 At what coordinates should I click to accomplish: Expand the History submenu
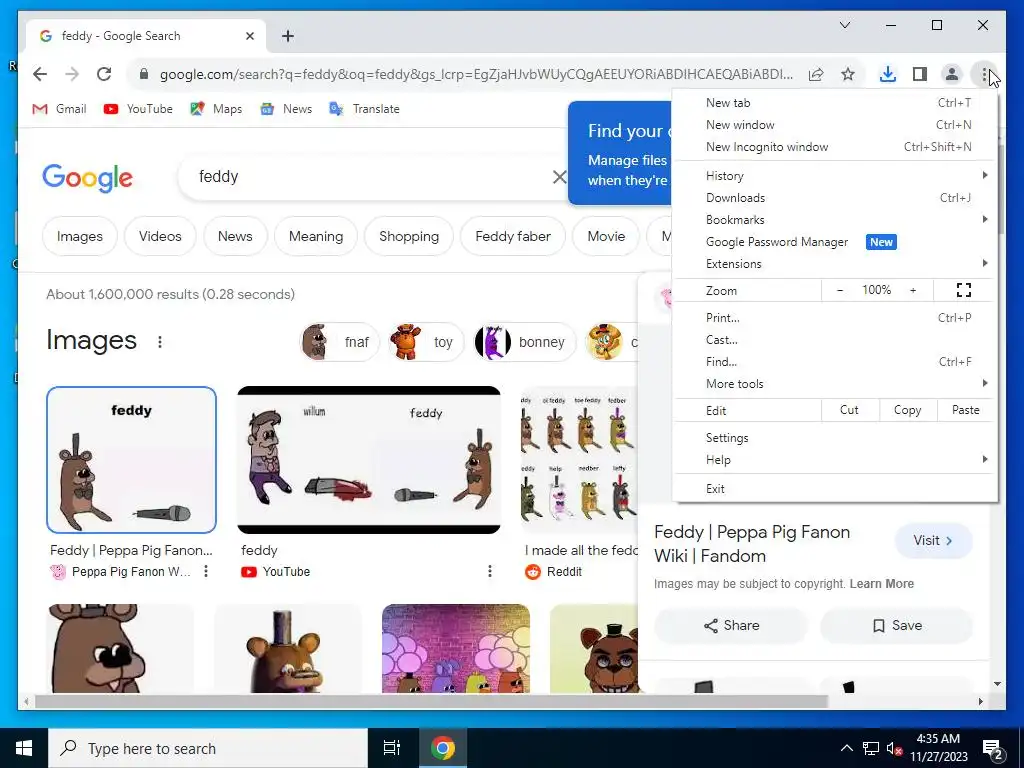[835, 176]
